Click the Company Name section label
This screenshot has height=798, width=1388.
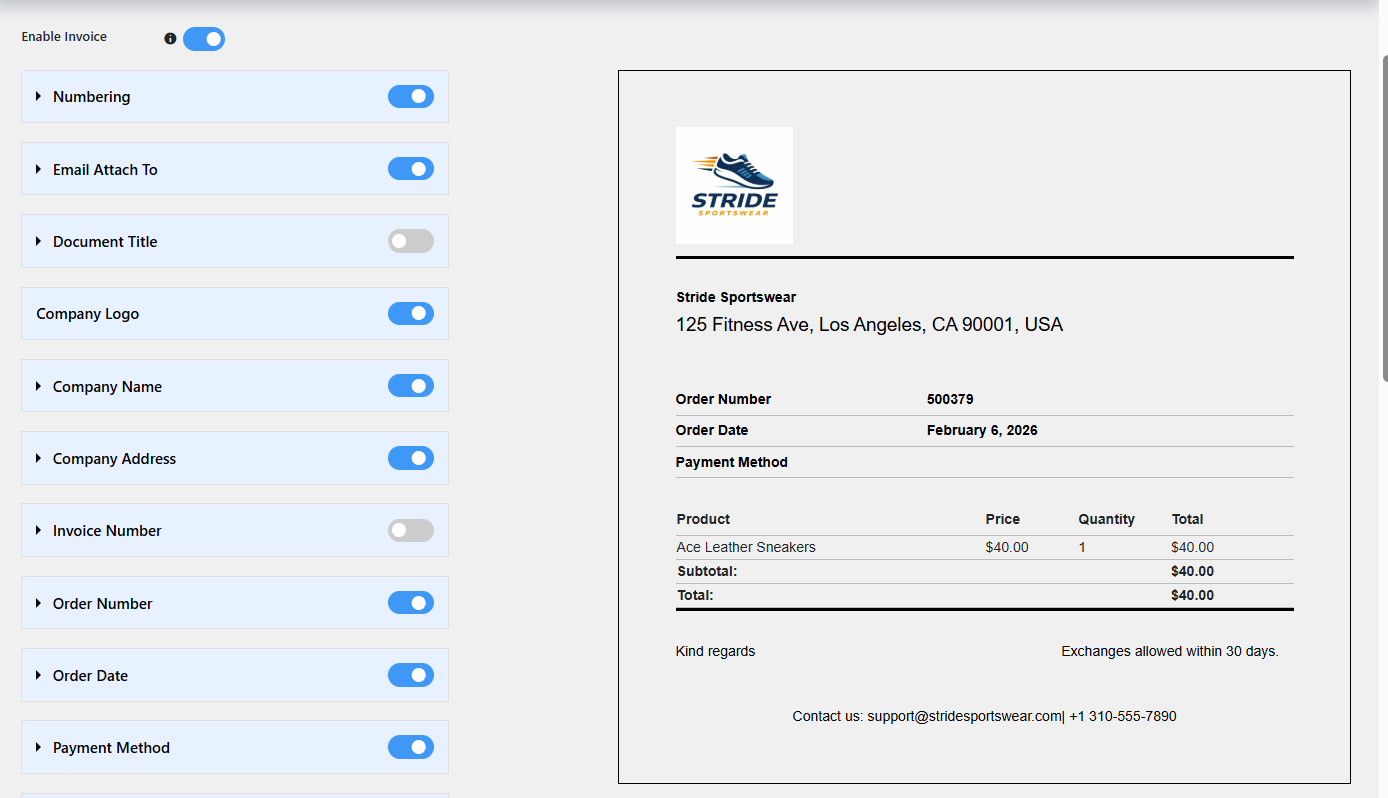coord(107,387)
